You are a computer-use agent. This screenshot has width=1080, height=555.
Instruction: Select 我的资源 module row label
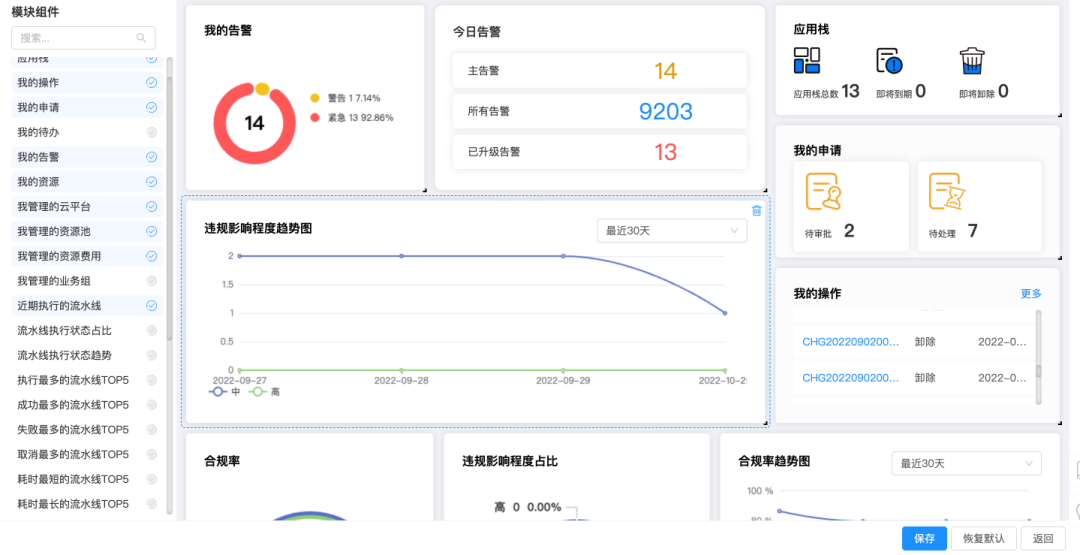point(38,182)
